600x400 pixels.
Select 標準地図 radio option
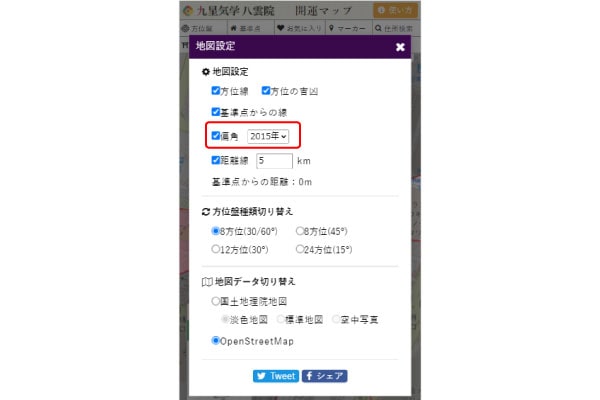coord(280,319)
